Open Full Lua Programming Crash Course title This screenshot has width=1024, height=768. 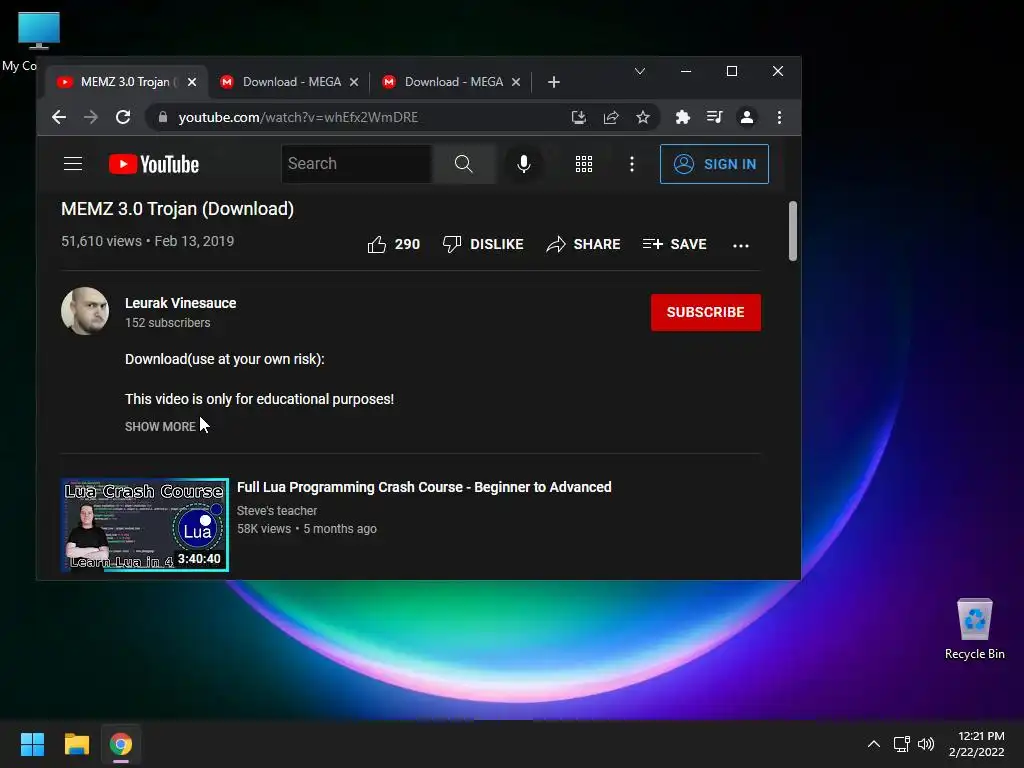coord(424,487)
